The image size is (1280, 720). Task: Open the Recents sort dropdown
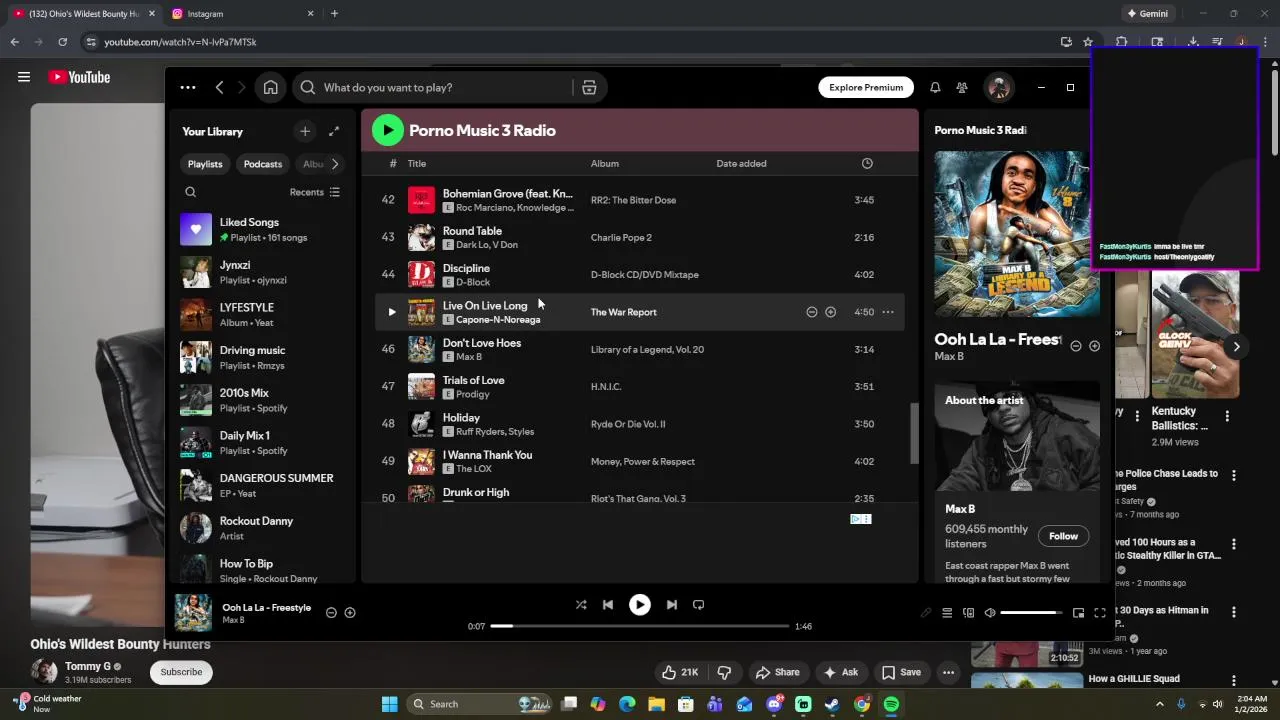click(315, 192)
